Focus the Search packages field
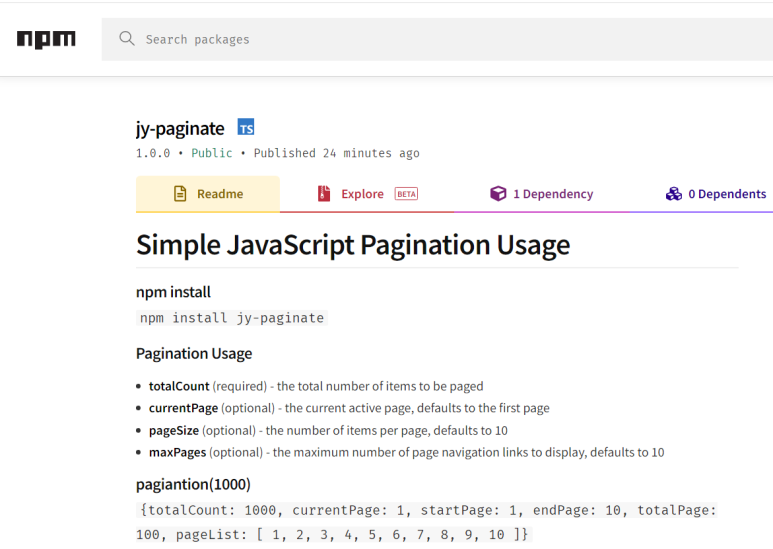 tap(437, 39)
